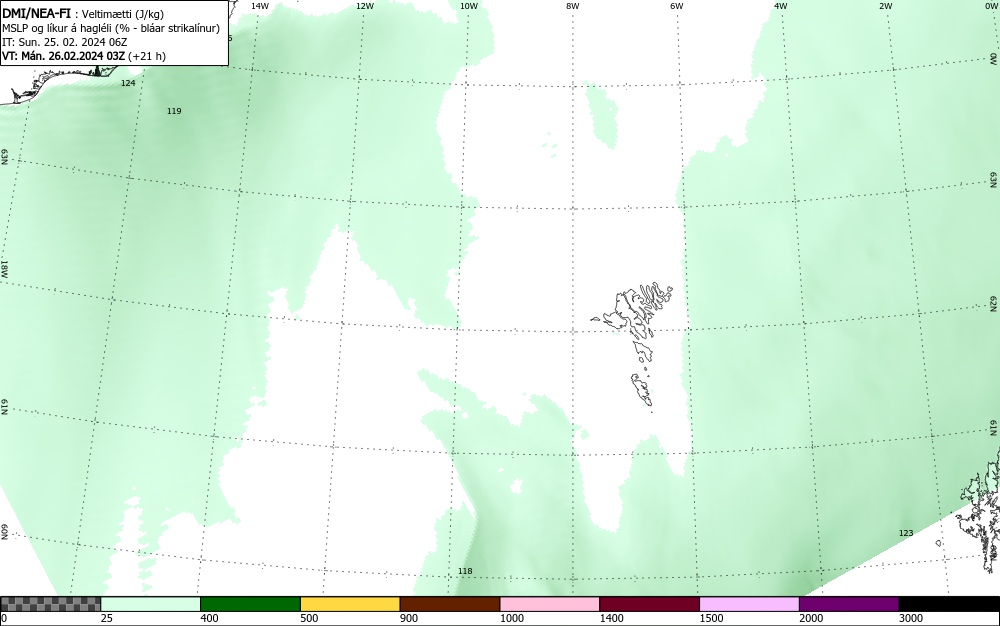Image resolution: width=1000 pixels, height=626 pixels.
Task: Click the 18W longitude label
Action: click(x=4, y=268)
